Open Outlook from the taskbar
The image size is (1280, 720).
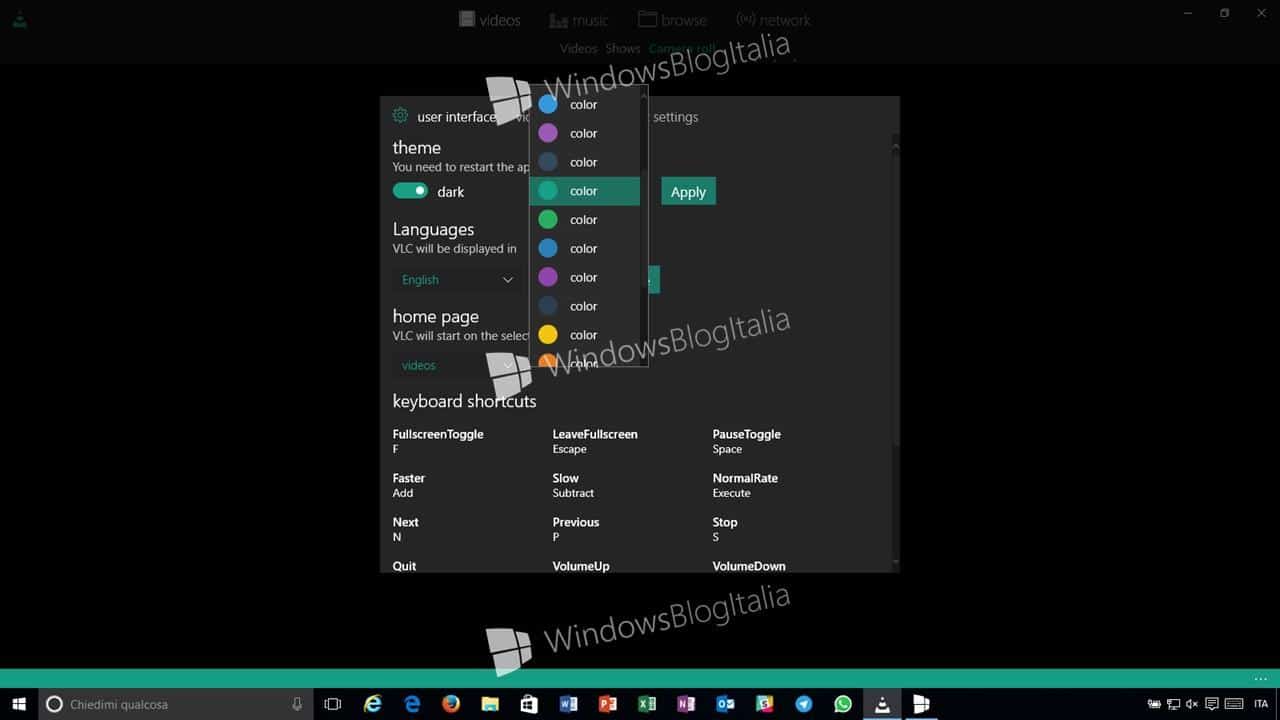coord(725,704)
